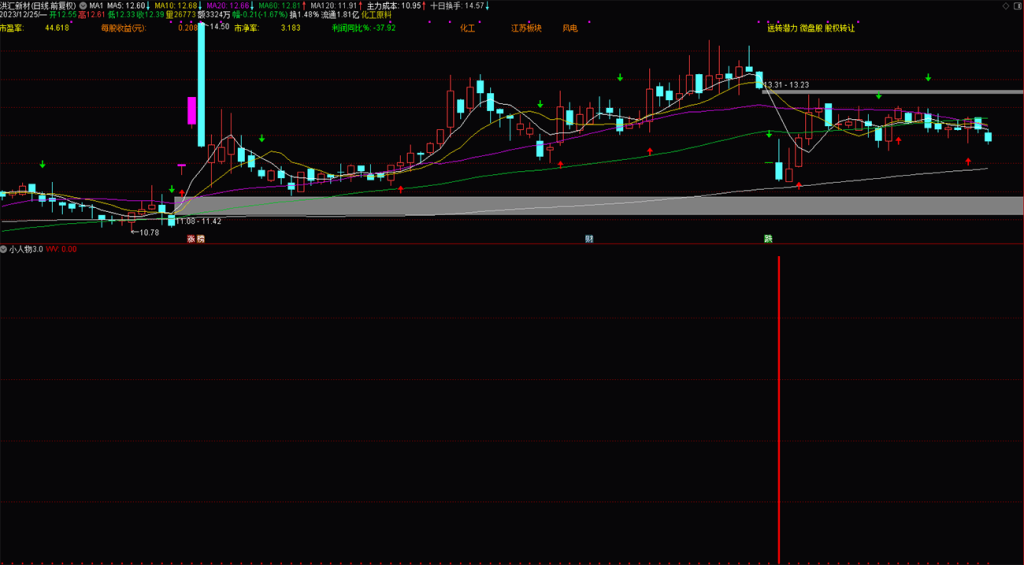Open the settings circle beside 小人物3.0
1024x565 pixels.
pos(4,249)
